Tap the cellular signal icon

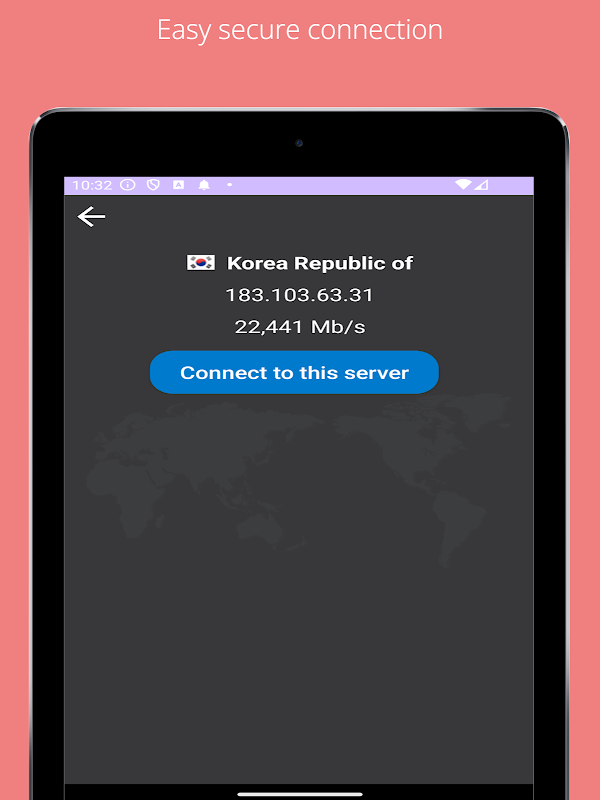coord(481,184)
